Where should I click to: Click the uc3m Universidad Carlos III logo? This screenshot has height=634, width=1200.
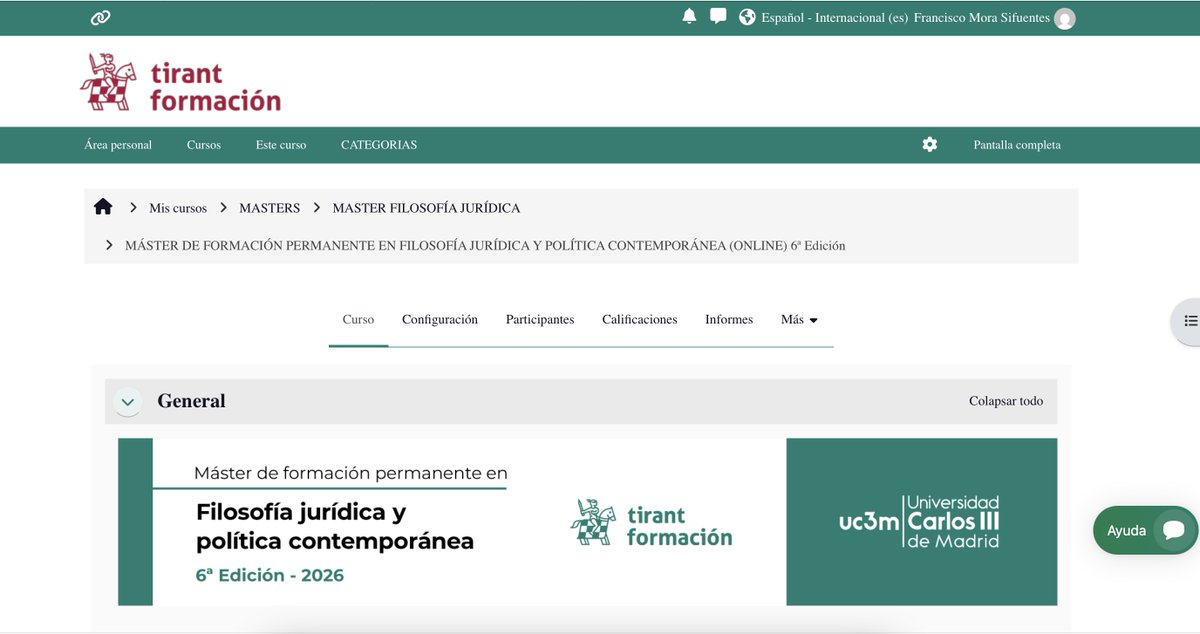920,522
